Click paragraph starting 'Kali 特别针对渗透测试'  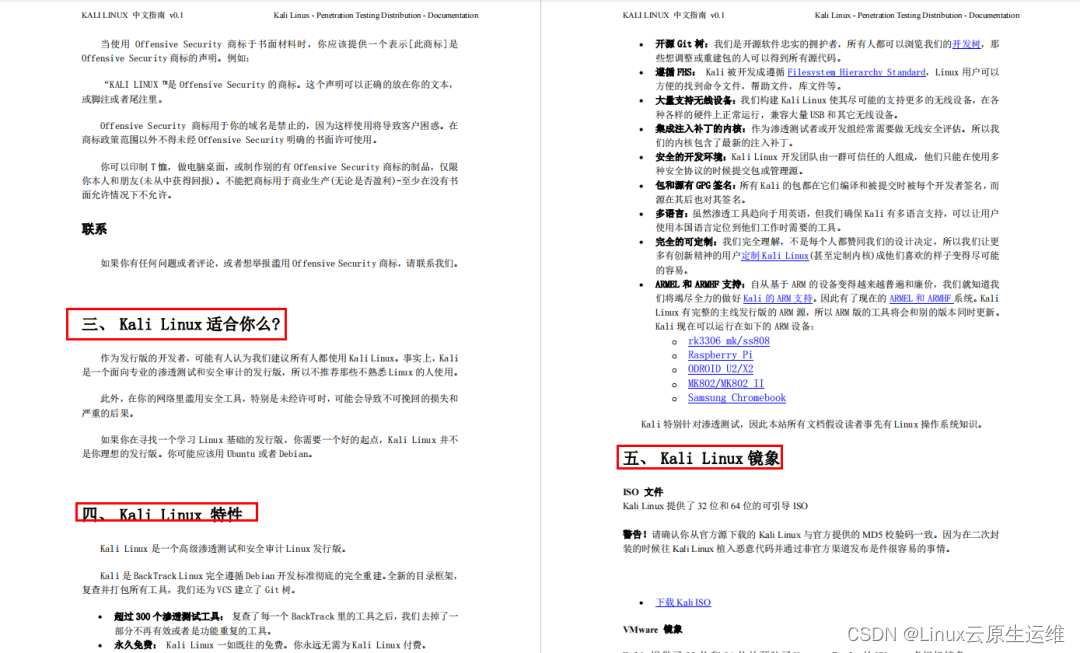point(811,424)
